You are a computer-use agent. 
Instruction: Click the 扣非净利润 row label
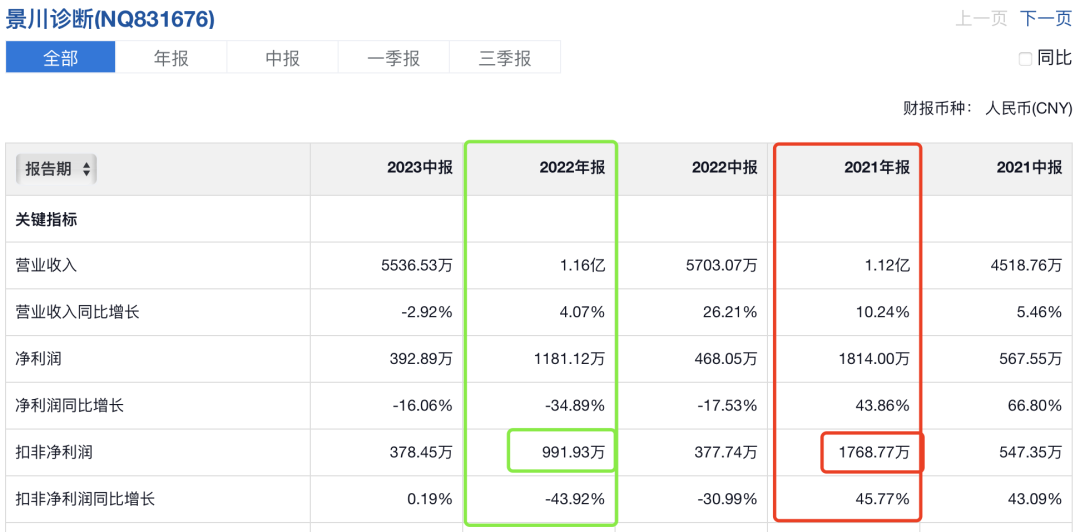tap(53, 452)
